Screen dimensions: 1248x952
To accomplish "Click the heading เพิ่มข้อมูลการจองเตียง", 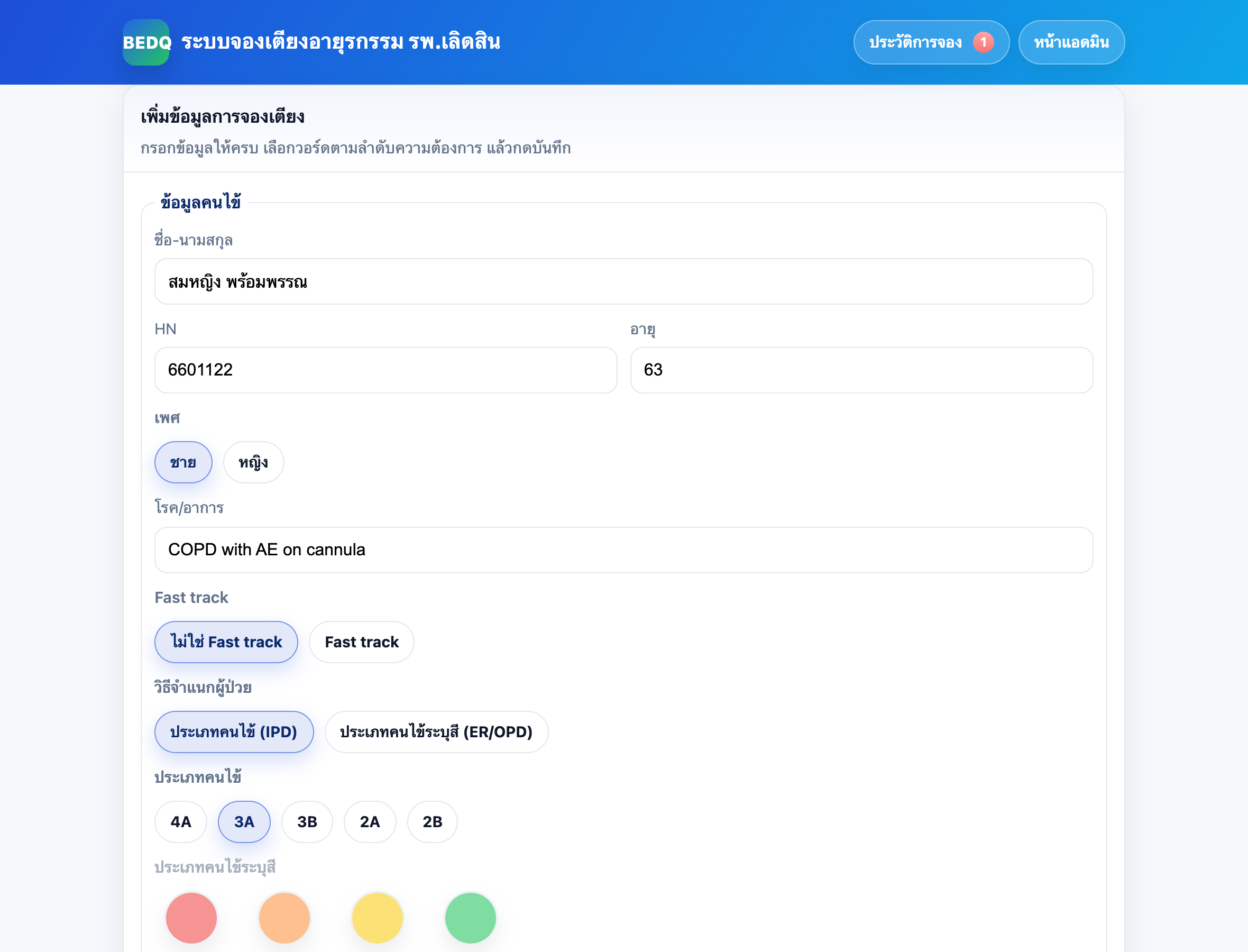I will (x=223, y=117).
